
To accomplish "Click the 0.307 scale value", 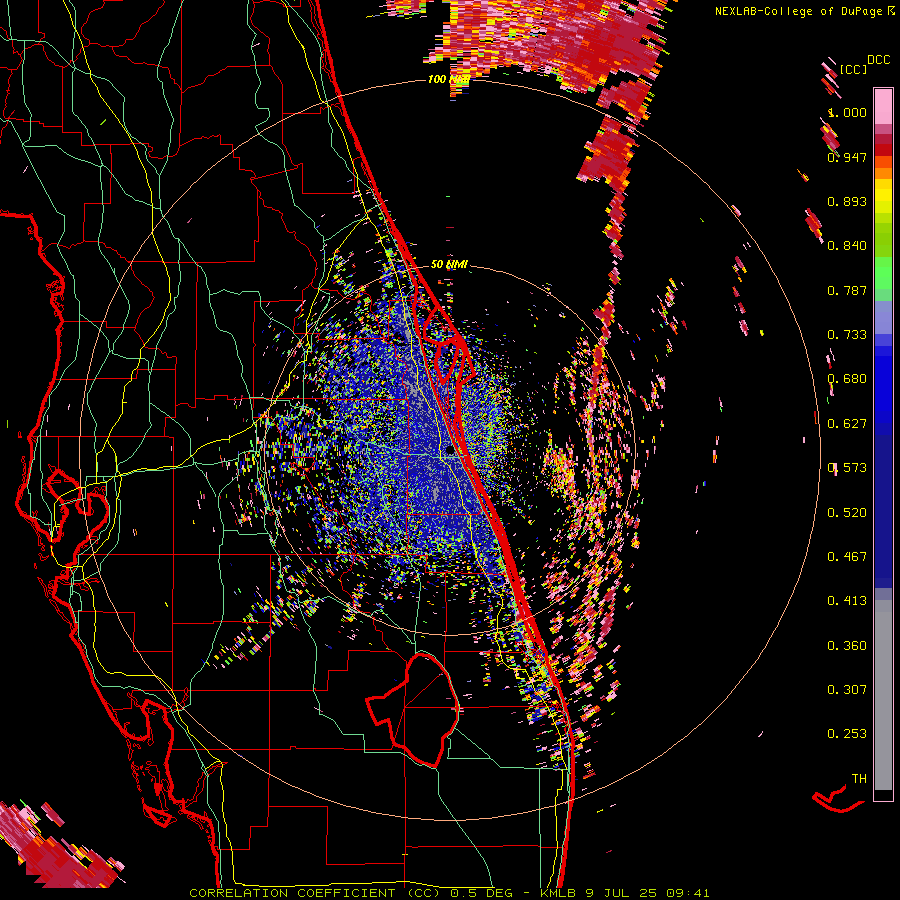I will click(x=847, y=690).
